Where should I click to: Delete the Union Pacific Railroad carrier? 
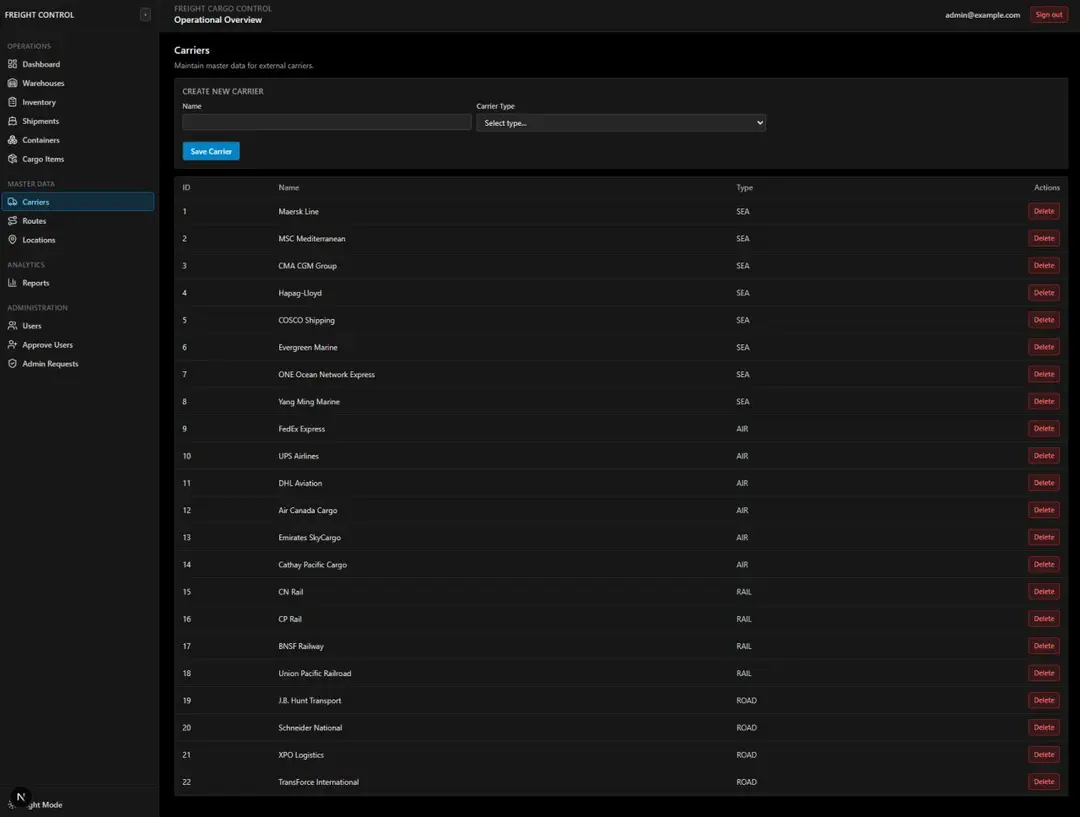coord(1043,673)
